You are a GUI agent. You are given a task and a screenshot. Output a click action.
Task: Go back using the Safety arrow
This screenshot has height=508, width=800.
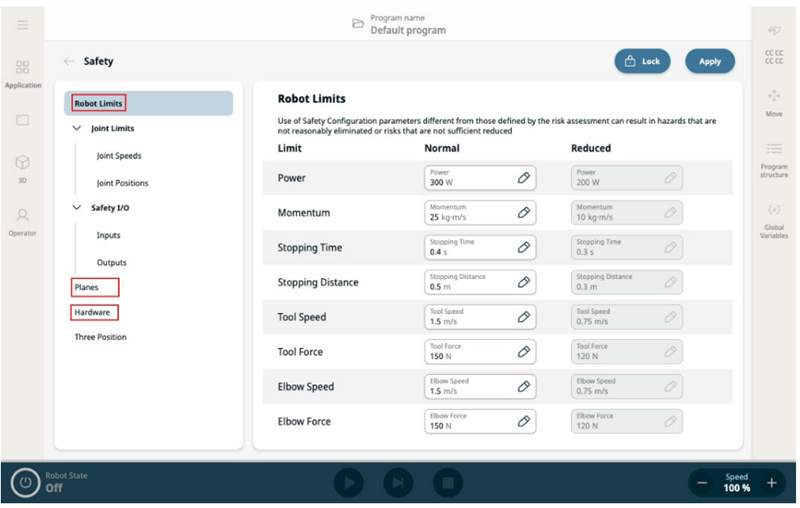coord(69,61)
